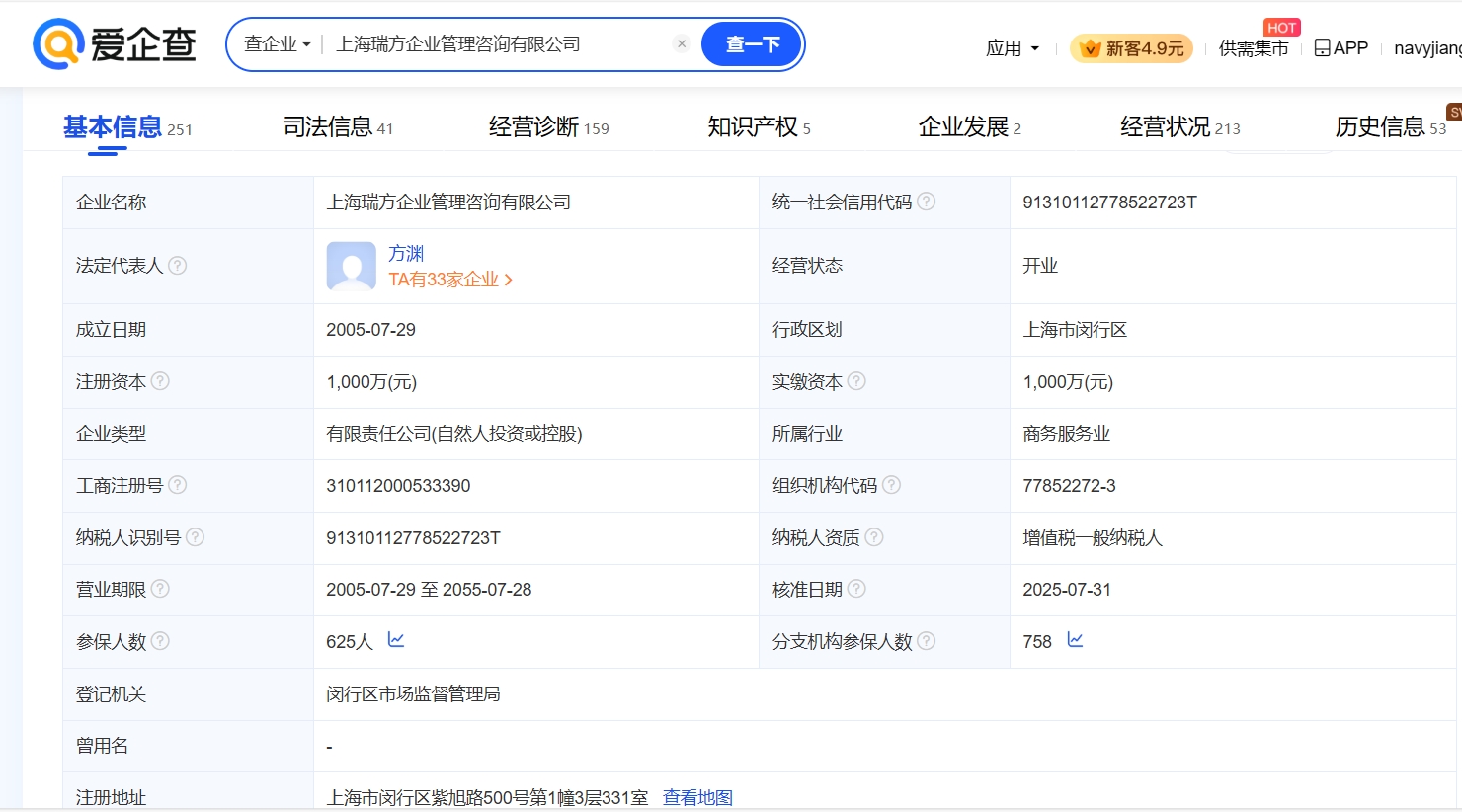Expand the 应用 dropdown menu

[x=1013, y=48]
